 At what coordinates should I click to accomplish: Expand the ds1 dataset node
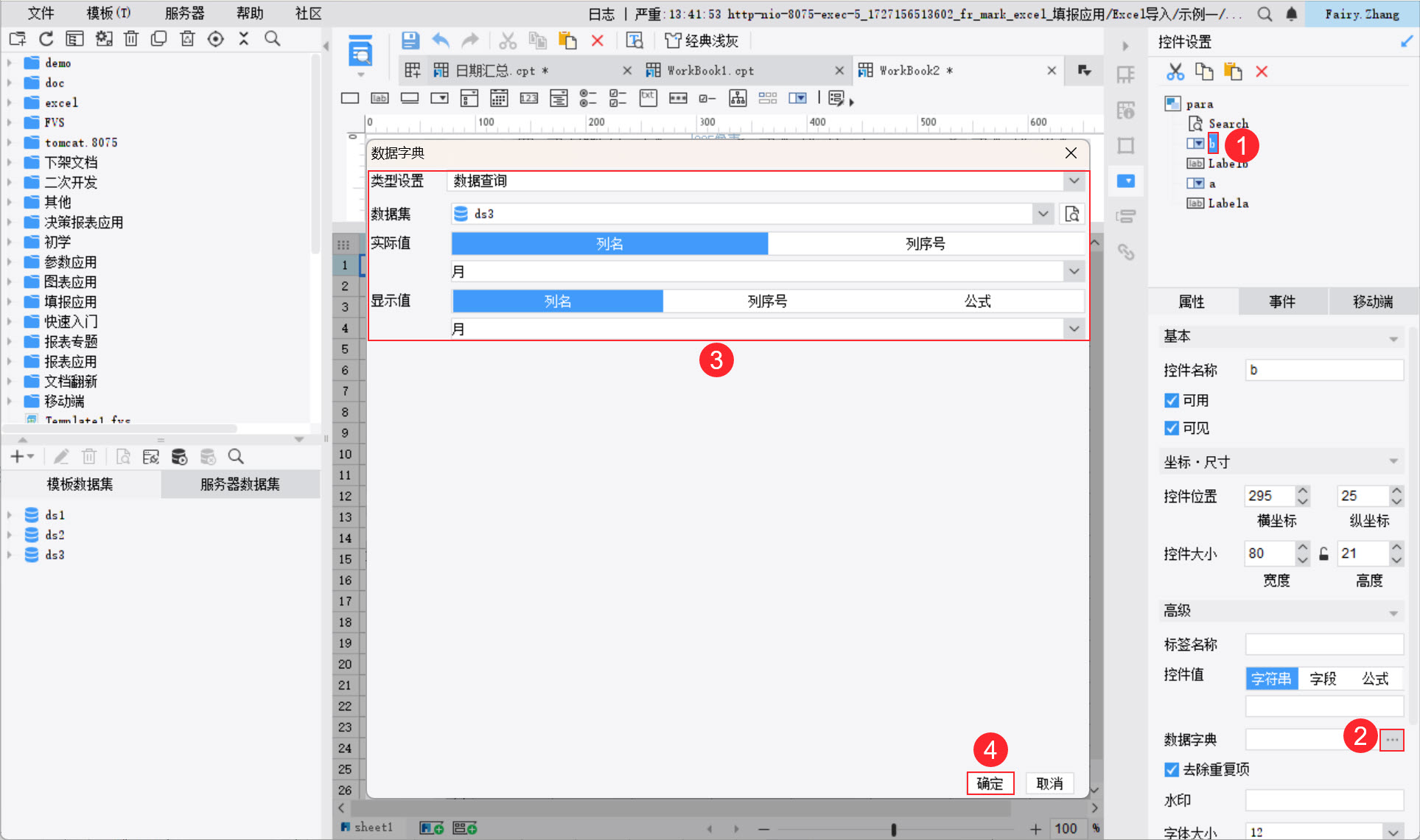[x=10, y=514]
